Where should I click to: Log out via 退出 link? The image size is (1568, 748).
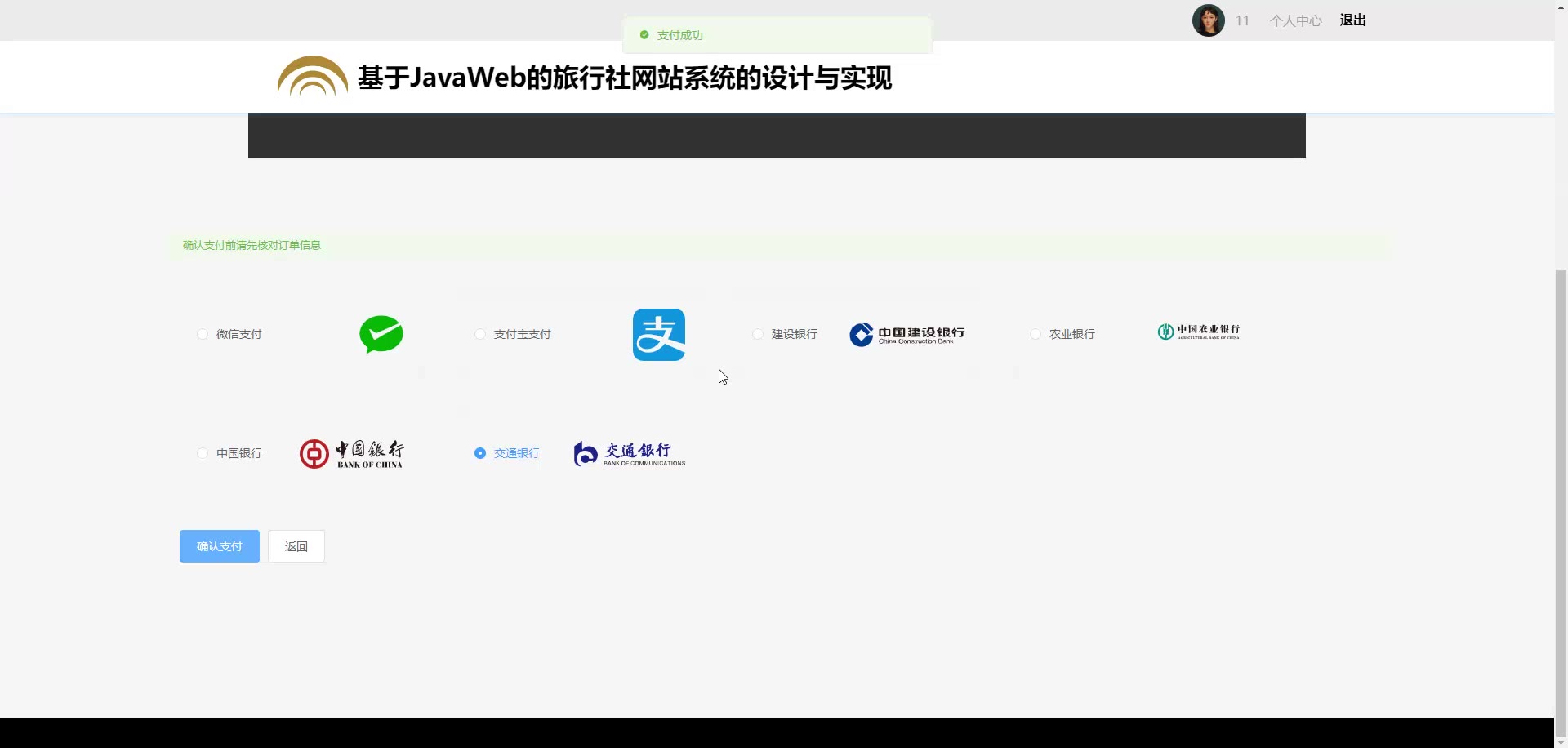click(x=1353, y=20)
